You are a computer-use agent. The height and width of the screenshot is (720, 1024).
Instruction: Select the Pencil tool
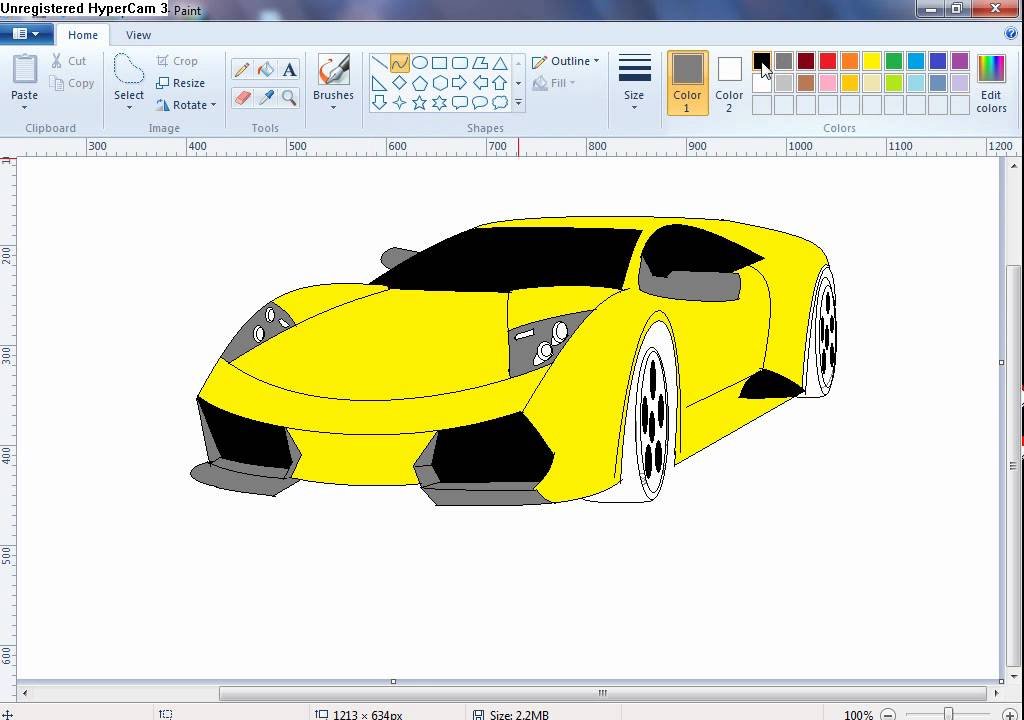pos(241,70)
